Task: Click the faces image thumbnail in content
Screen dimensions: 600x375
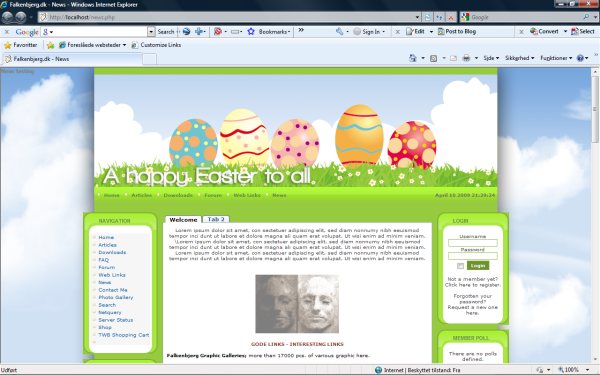Action: pos(297,304)
